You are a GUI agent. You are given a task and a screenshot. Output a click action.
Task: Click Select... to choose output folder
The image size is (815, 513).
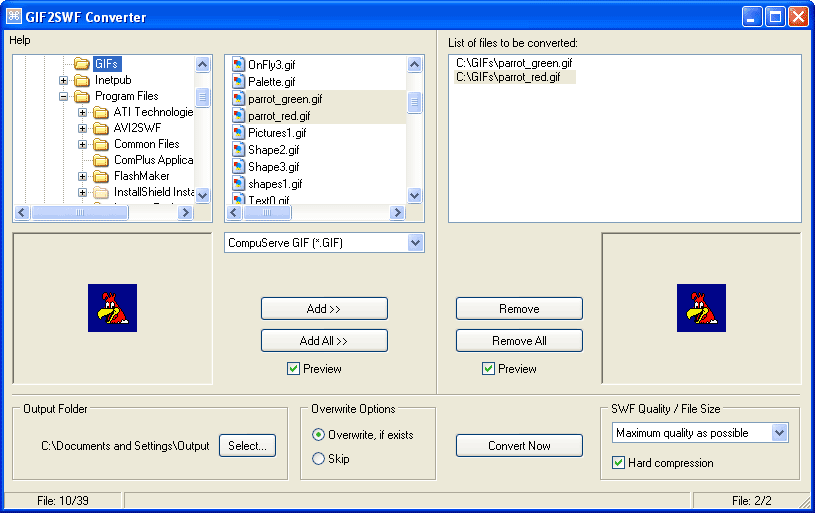(247, 445)
